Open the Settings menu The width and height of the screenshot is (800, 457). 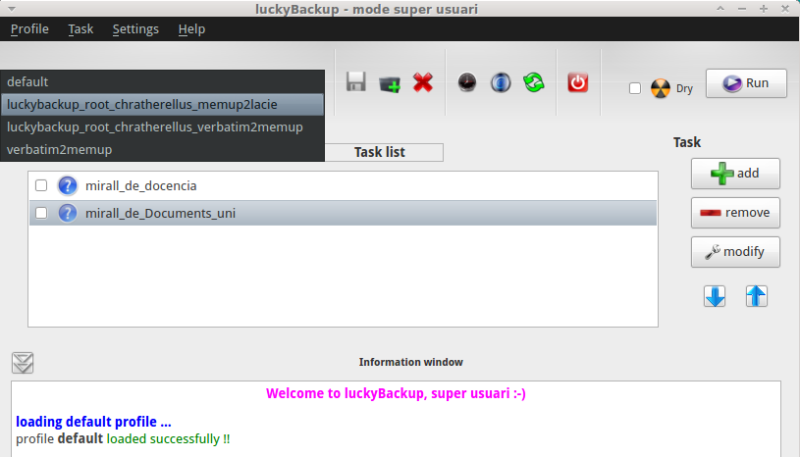click(x=135, y=29)
